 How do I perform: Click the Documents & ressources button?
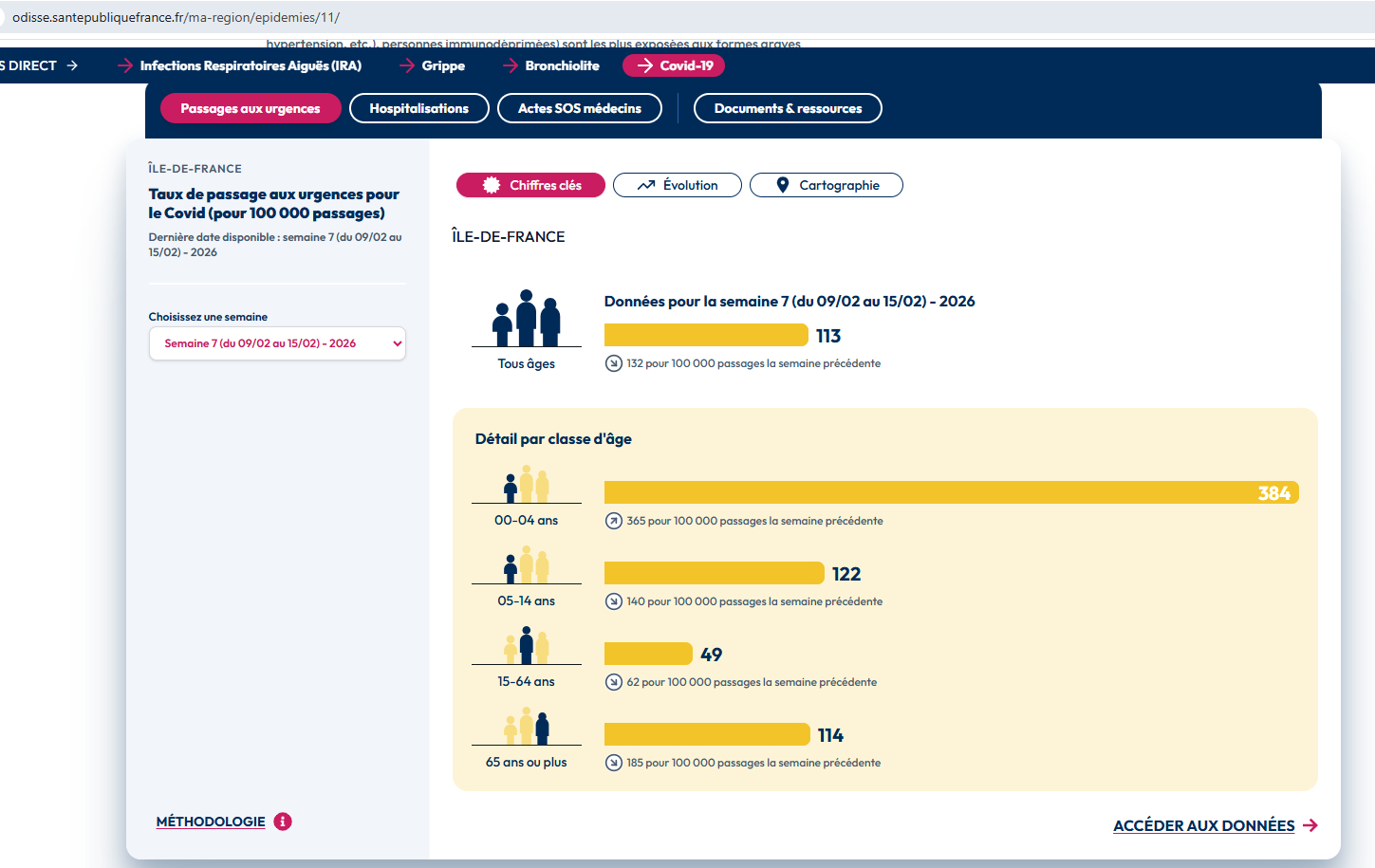coord(788,108)
